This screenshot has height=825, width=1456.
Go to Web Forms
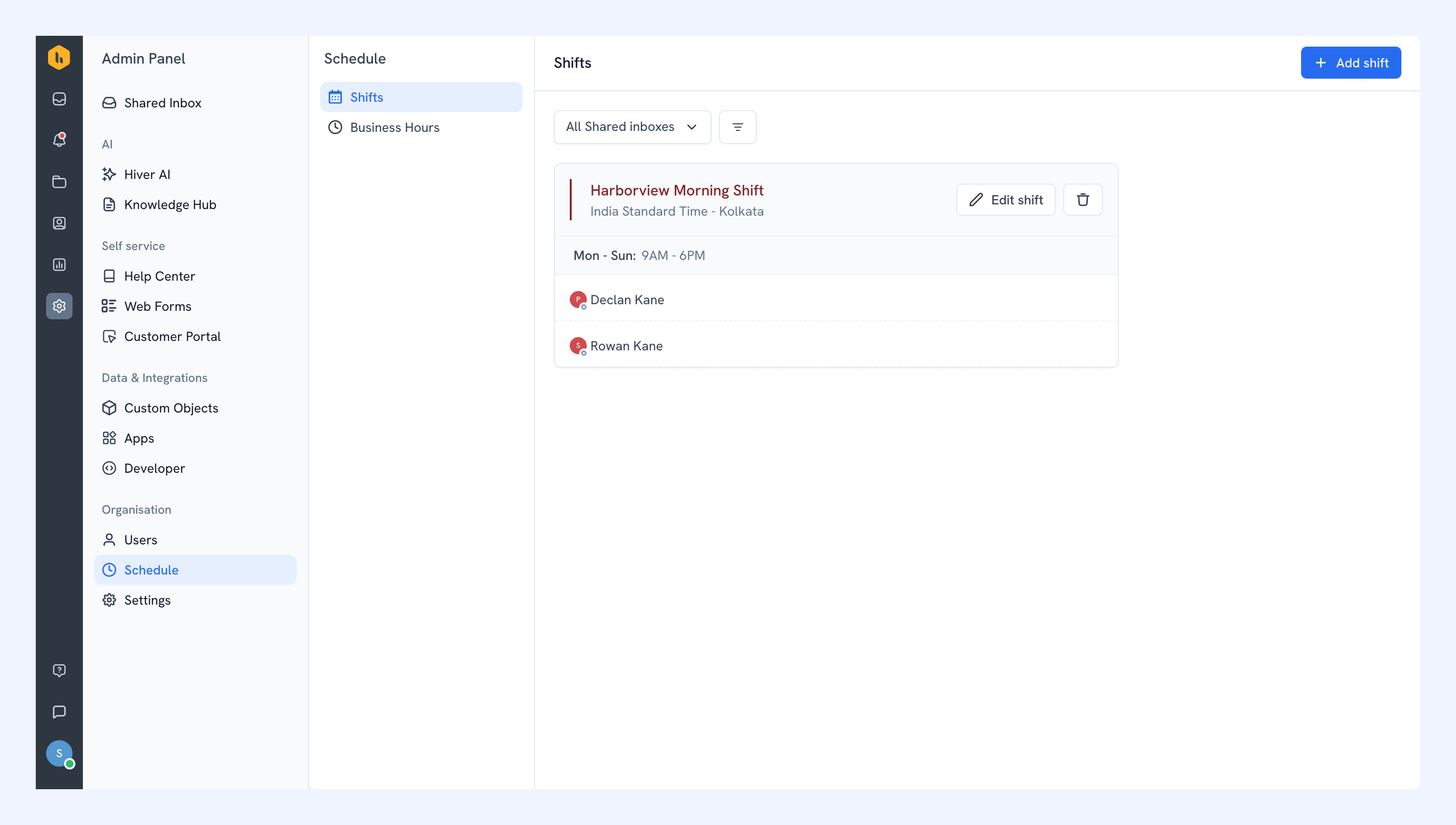point(195,306)
